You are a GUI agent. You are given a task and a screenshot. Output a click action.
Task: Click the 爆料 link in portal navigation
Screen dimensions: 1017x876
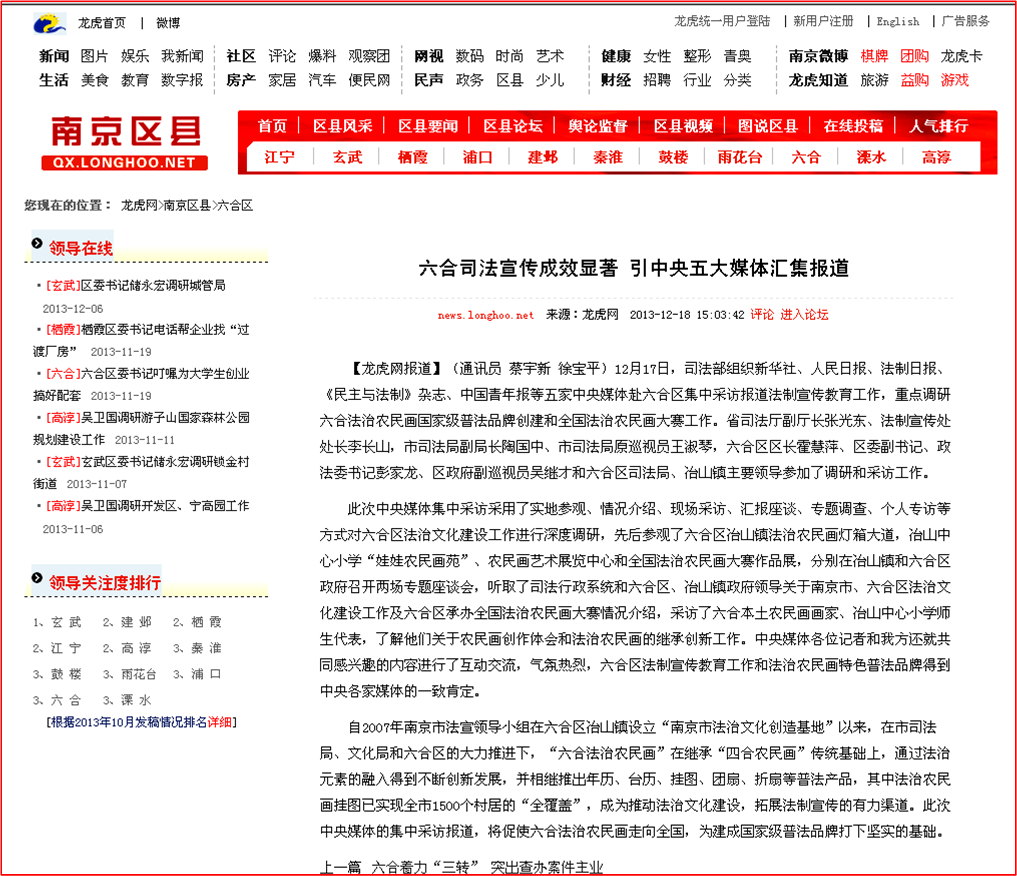[322, 56]
